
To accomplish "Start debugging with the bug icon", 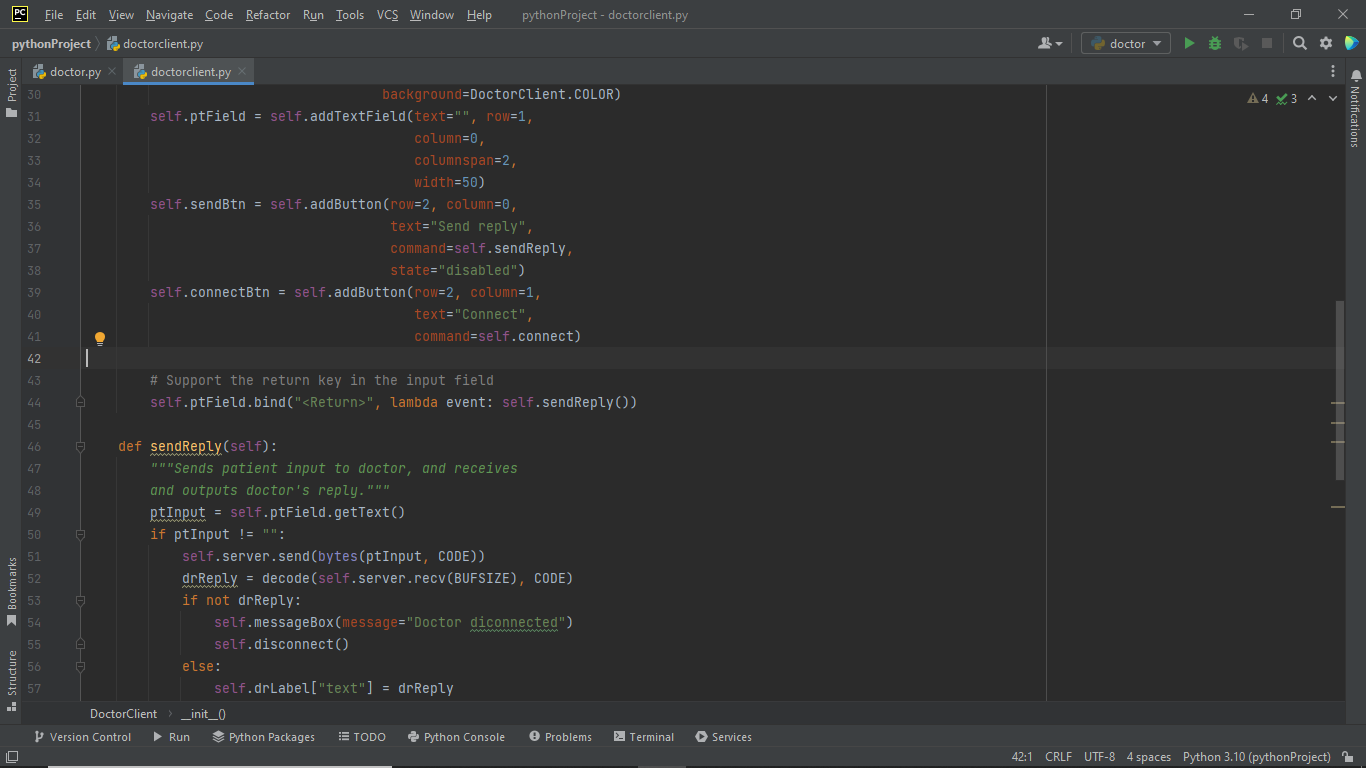I will (1215, 43).
